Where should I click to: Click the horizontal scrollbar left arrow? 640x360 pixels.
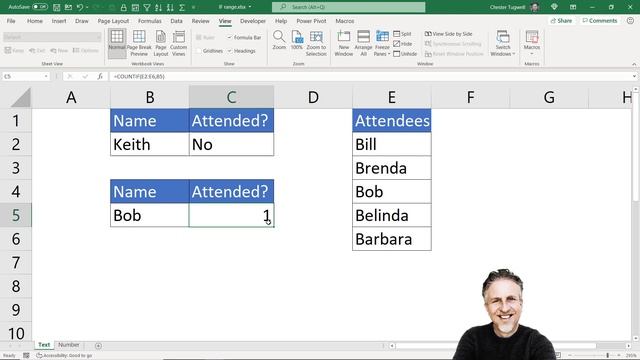(392, 346)
